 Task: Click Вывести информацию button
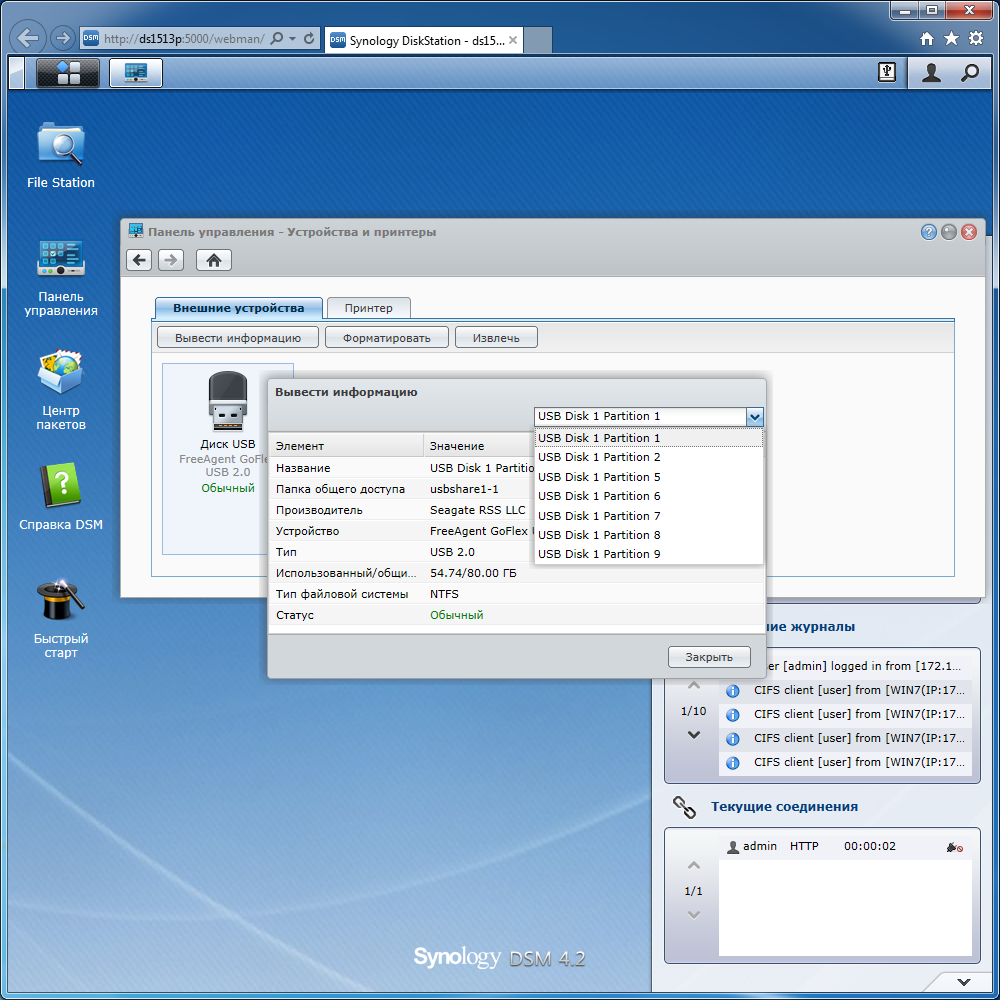pos(238,338)
